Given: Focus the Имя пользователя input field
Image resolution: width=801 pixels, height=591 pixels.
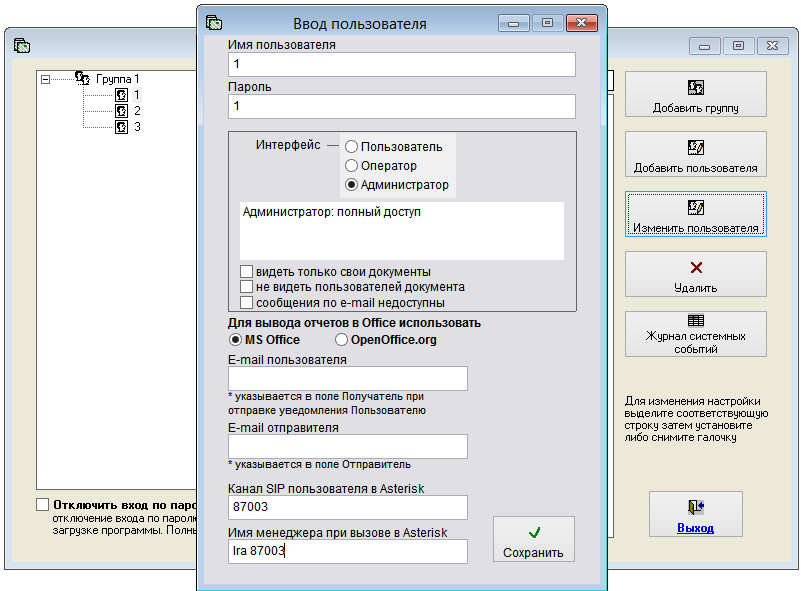Looking at the screenshot, I should click(402, 64).
